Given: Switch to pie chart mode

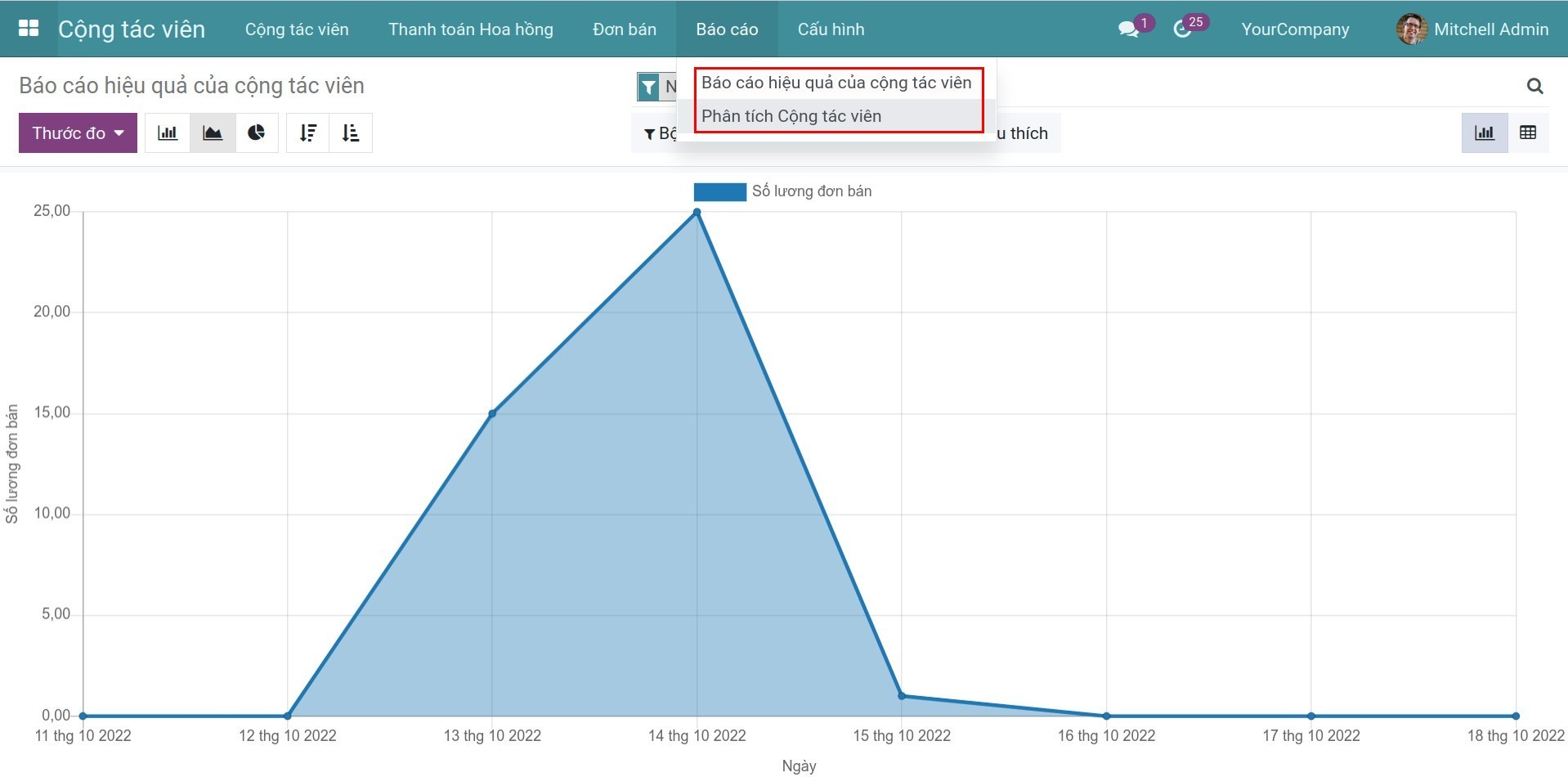Looking at the screenshot, I should (x=257, y=133).
